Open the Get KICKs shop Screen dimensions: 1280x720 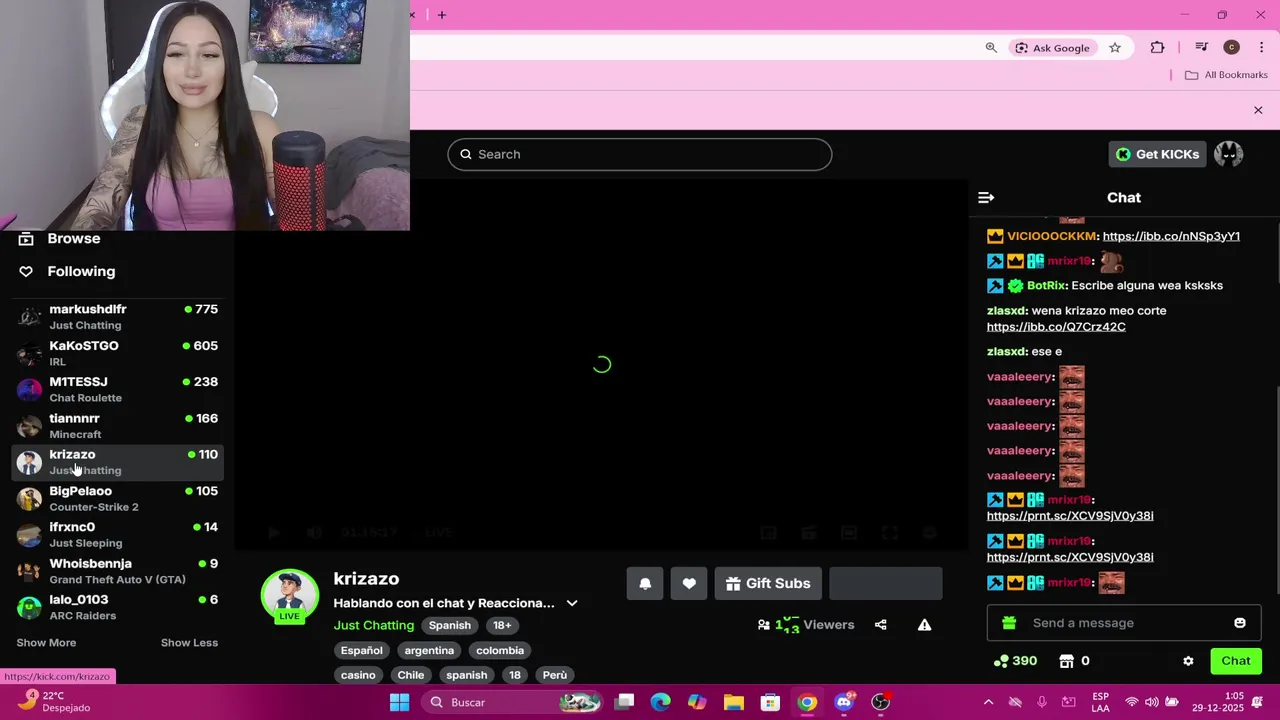click(1158, 154)
